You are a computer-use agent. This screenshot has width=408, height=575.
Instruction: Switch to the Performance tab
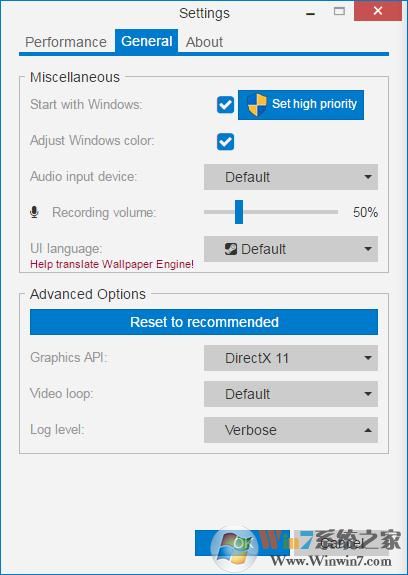[x=66, y=42]
